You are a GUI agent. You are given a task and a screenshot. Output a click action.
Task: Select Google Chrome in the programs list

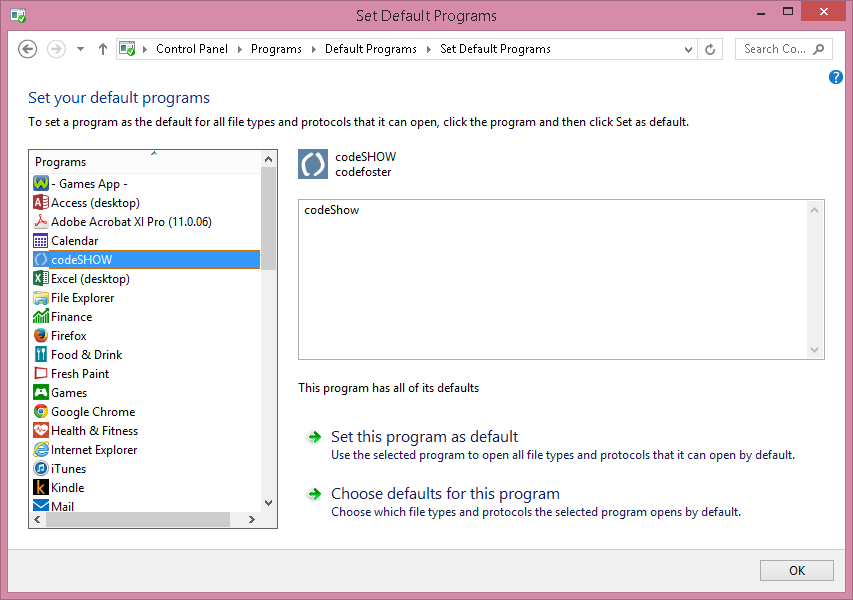click(93, 412)
